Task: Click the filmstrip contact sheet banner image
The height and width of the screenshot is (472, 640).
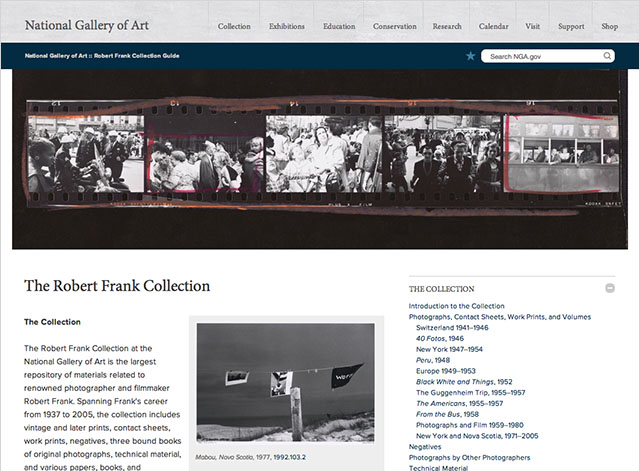Action: 320,159
